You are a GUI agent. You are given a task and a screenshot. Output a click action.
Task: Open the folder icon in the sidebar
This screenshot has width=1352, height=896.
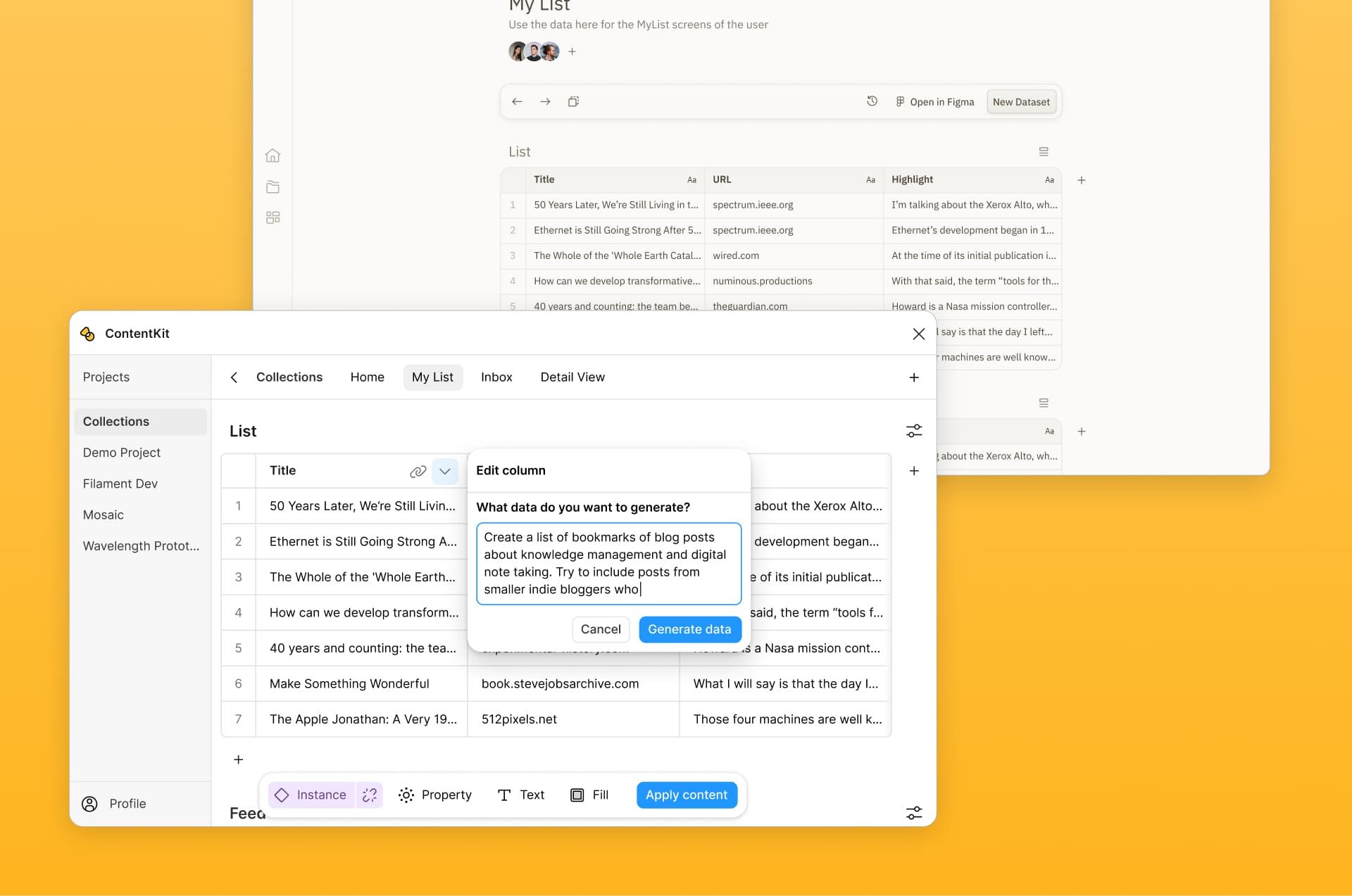[x=273, y=187]
